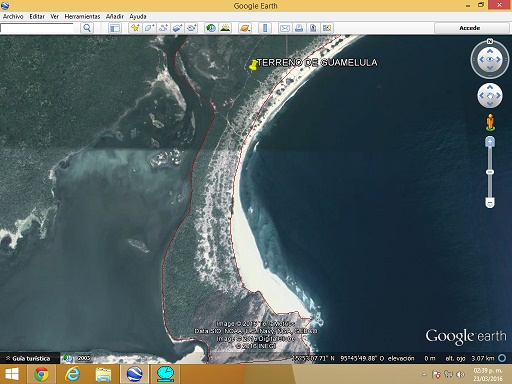Viewport: 512px width, 384px height.
Task: Select the Add Polygon tool
Action: pyautogui.click(x=149, y=28)
